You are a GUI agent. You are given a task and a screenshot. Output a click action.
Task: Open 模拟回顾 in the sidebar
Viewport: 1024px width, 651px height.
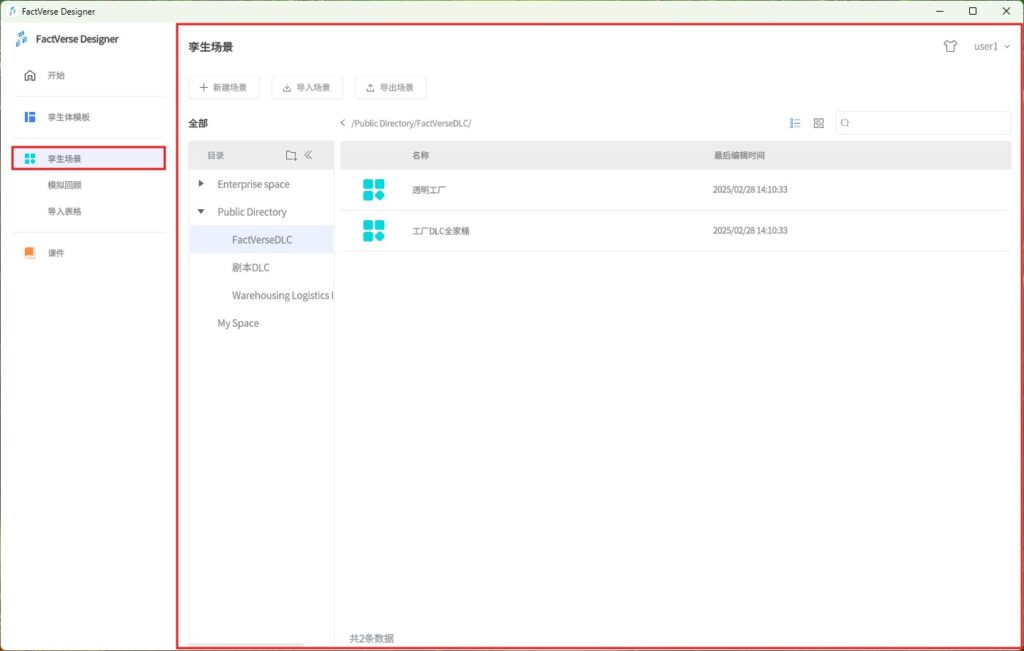tap(65, 185)
